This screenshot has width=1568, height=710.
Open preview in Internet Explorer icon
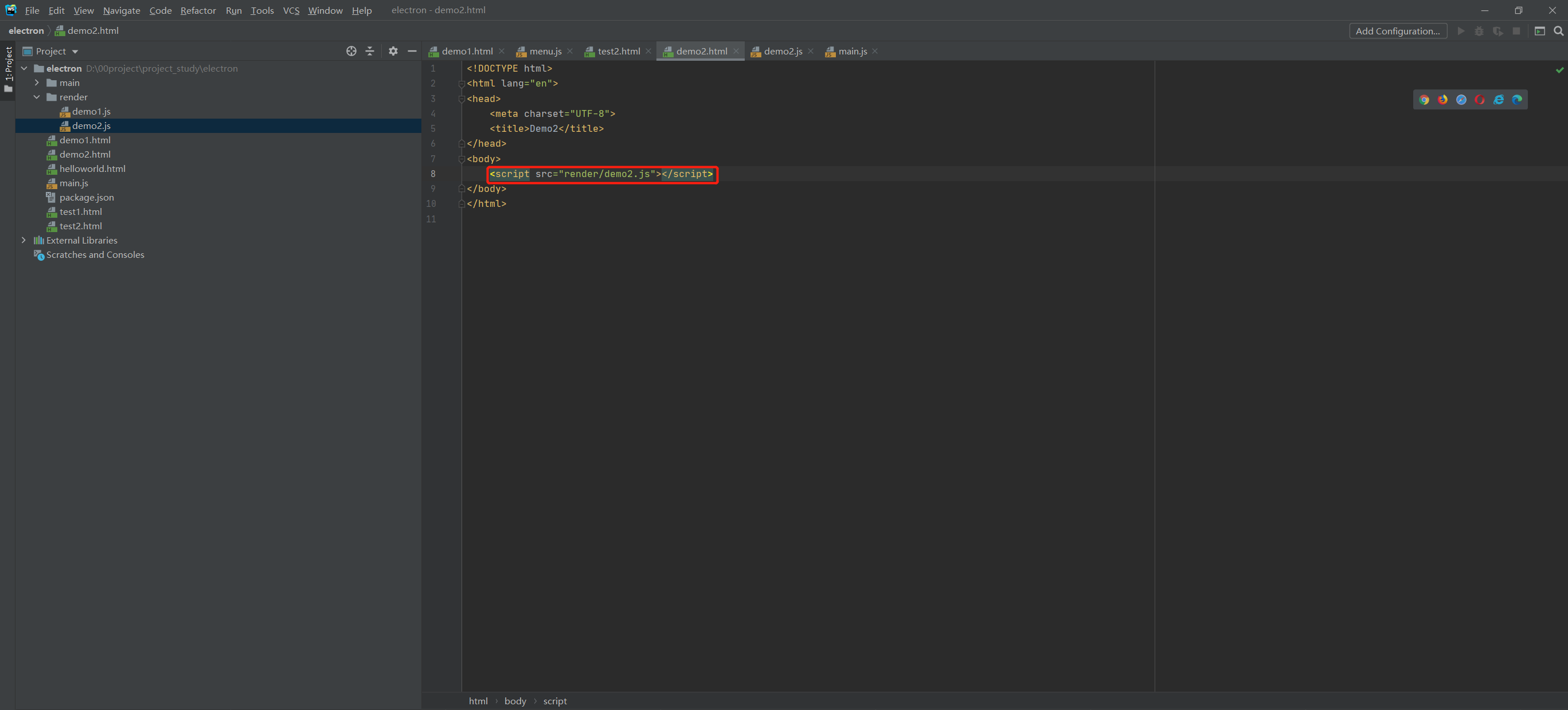point(1499,100)
